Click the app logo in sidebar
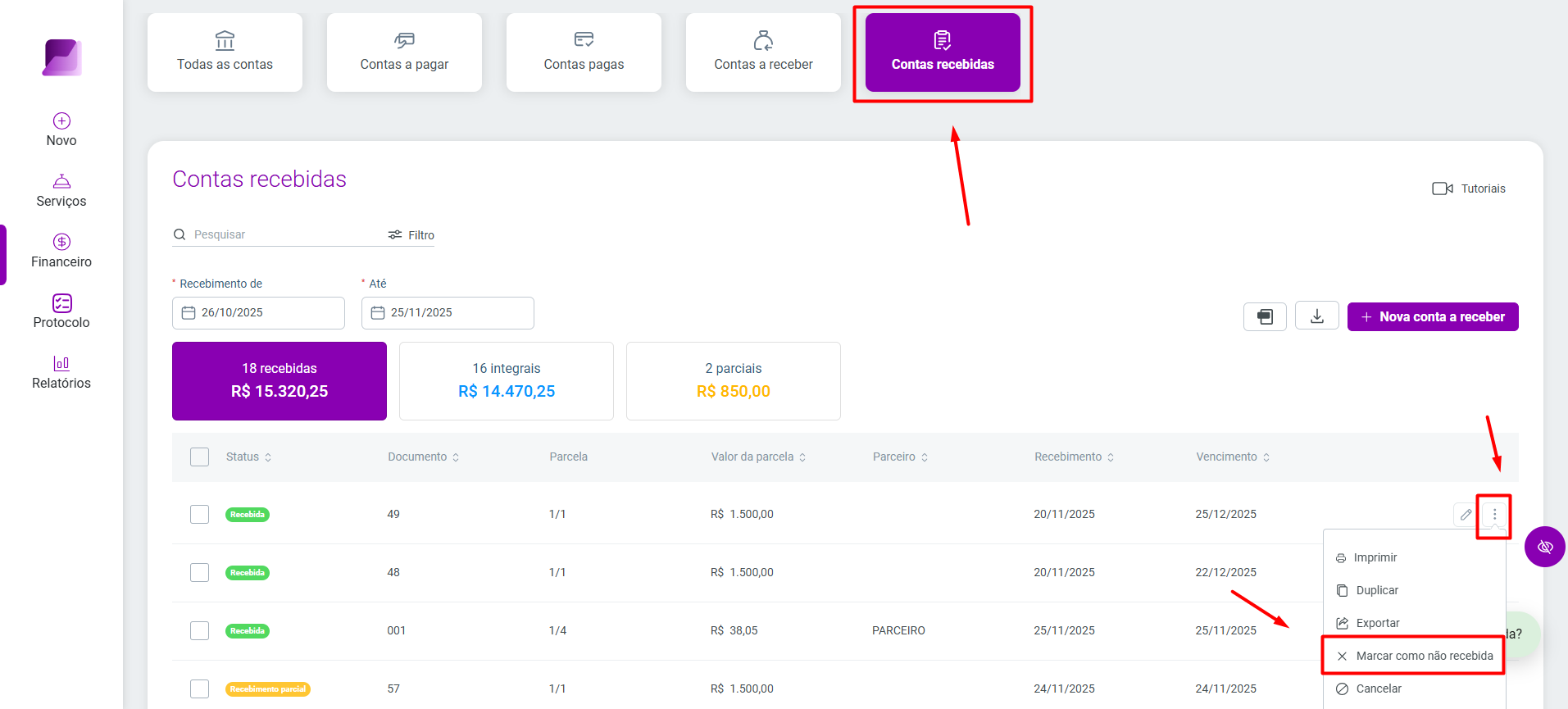 point(62,57)
